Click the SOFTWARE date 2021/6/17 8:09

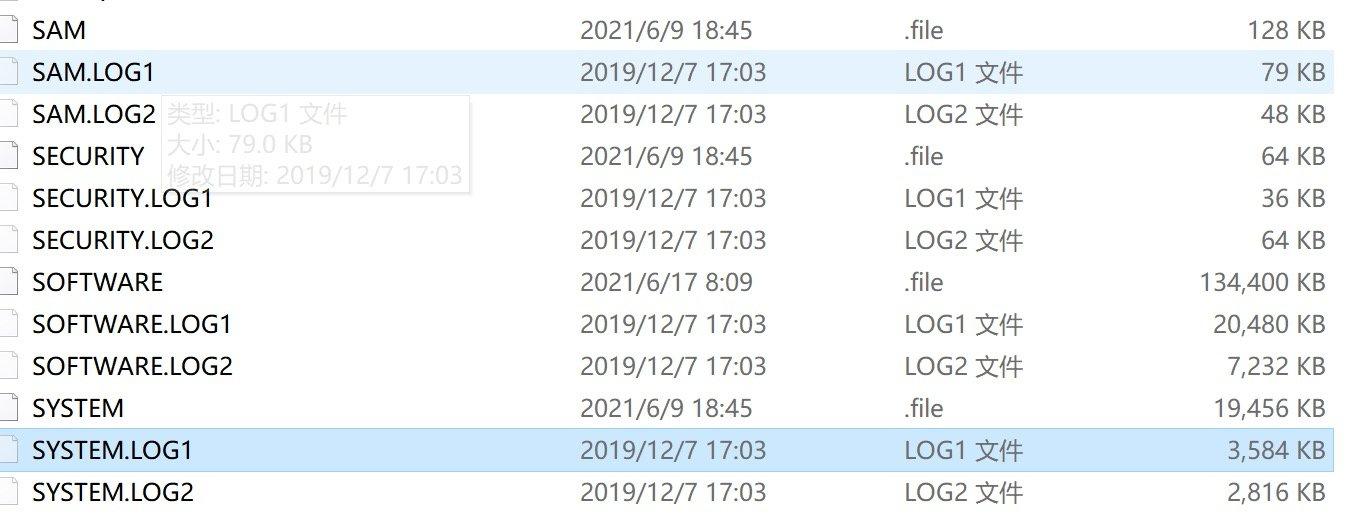pyautogui.click(x=666, y=282)
